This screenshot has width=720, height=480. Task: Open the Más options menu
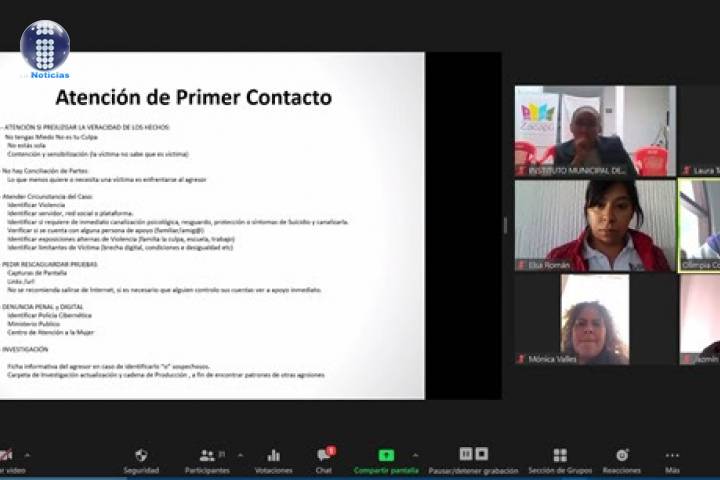[x=672, y=456]
